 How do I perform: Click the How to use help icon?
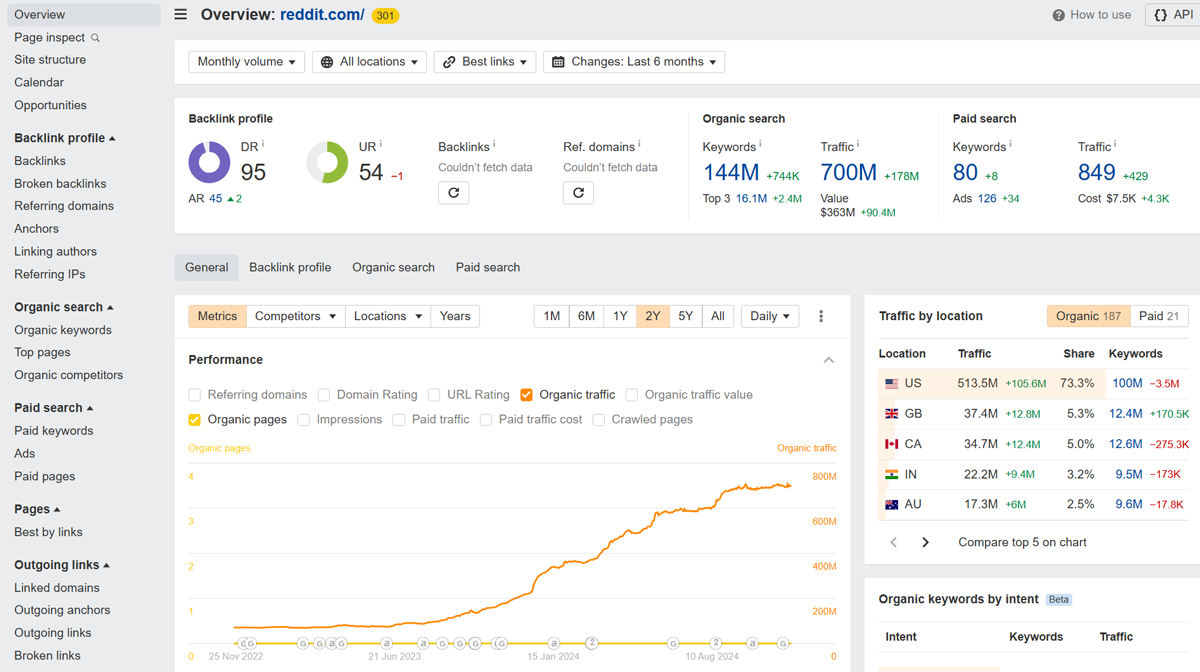pos(1058,15)
